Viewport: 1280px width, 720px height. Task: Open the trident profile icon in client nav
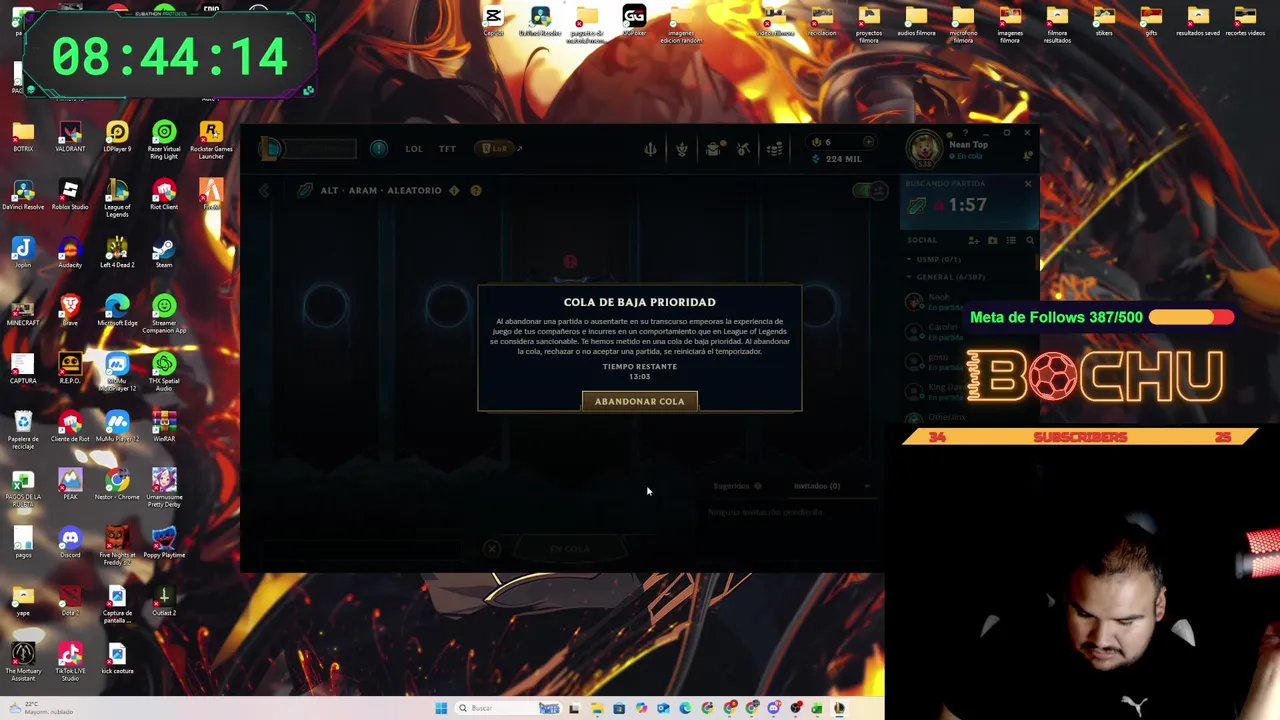[x=650, y=149]
